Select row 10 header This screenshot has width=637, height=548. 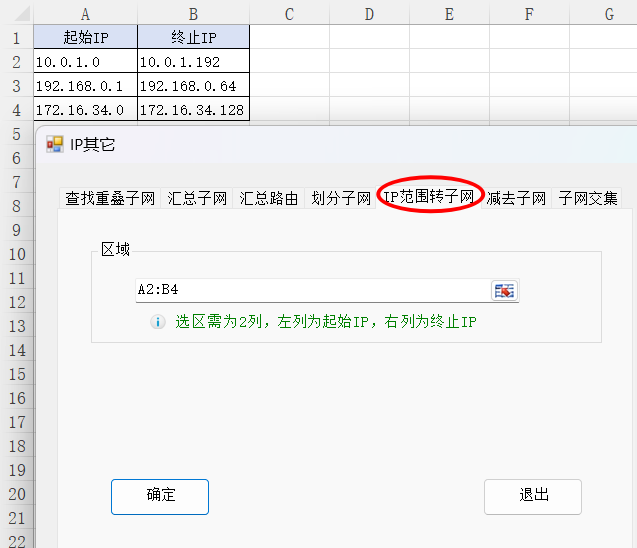17,254
